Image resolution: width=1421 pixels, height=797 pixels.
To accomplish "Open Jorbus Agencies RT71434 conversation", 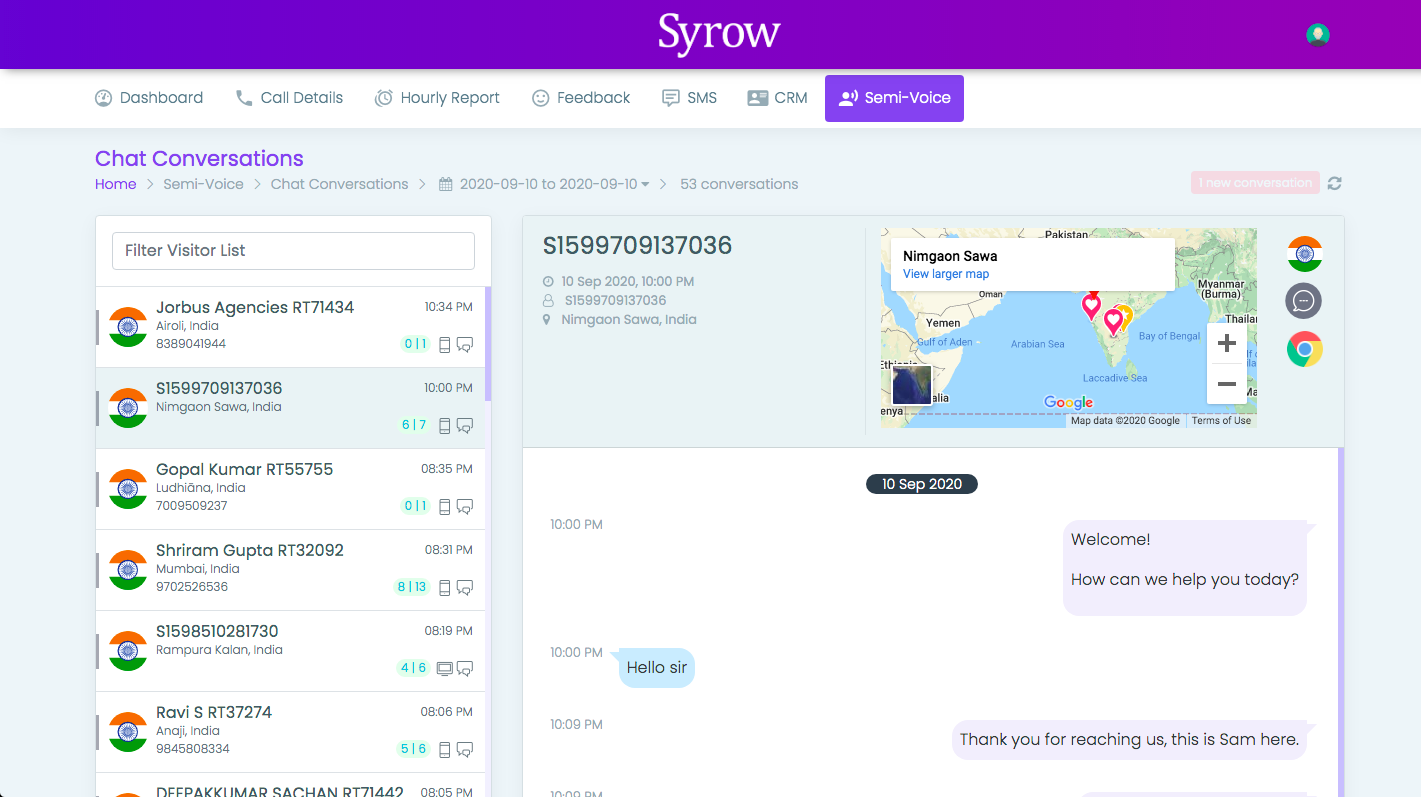I will click(290, 327).
